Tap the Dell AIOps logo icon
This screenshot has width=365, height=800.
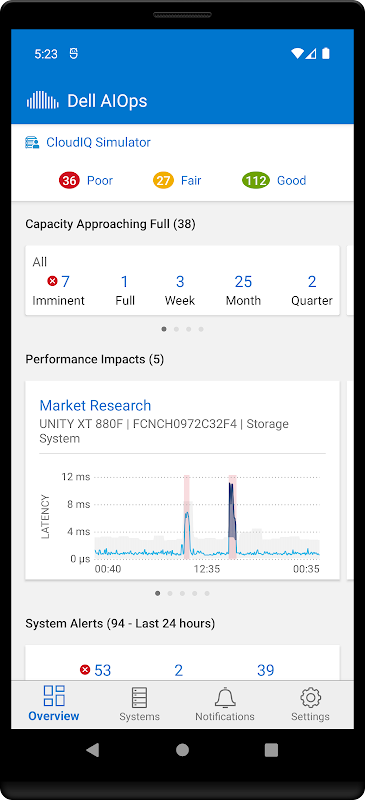coord(43,101)
